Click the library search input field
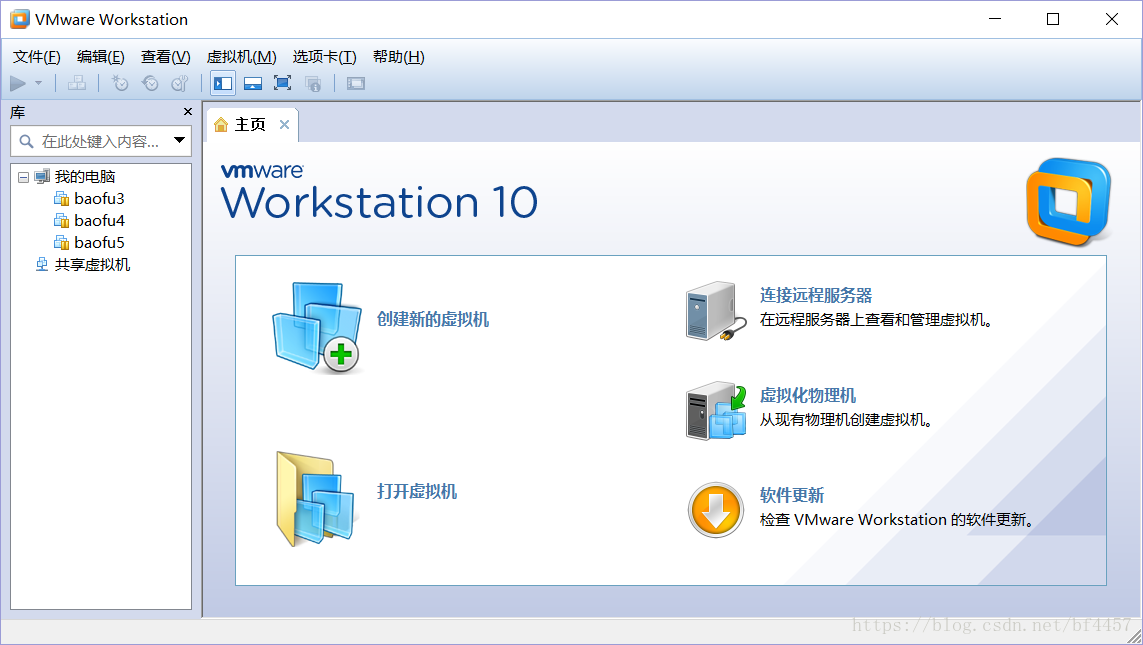 point(101,141)
